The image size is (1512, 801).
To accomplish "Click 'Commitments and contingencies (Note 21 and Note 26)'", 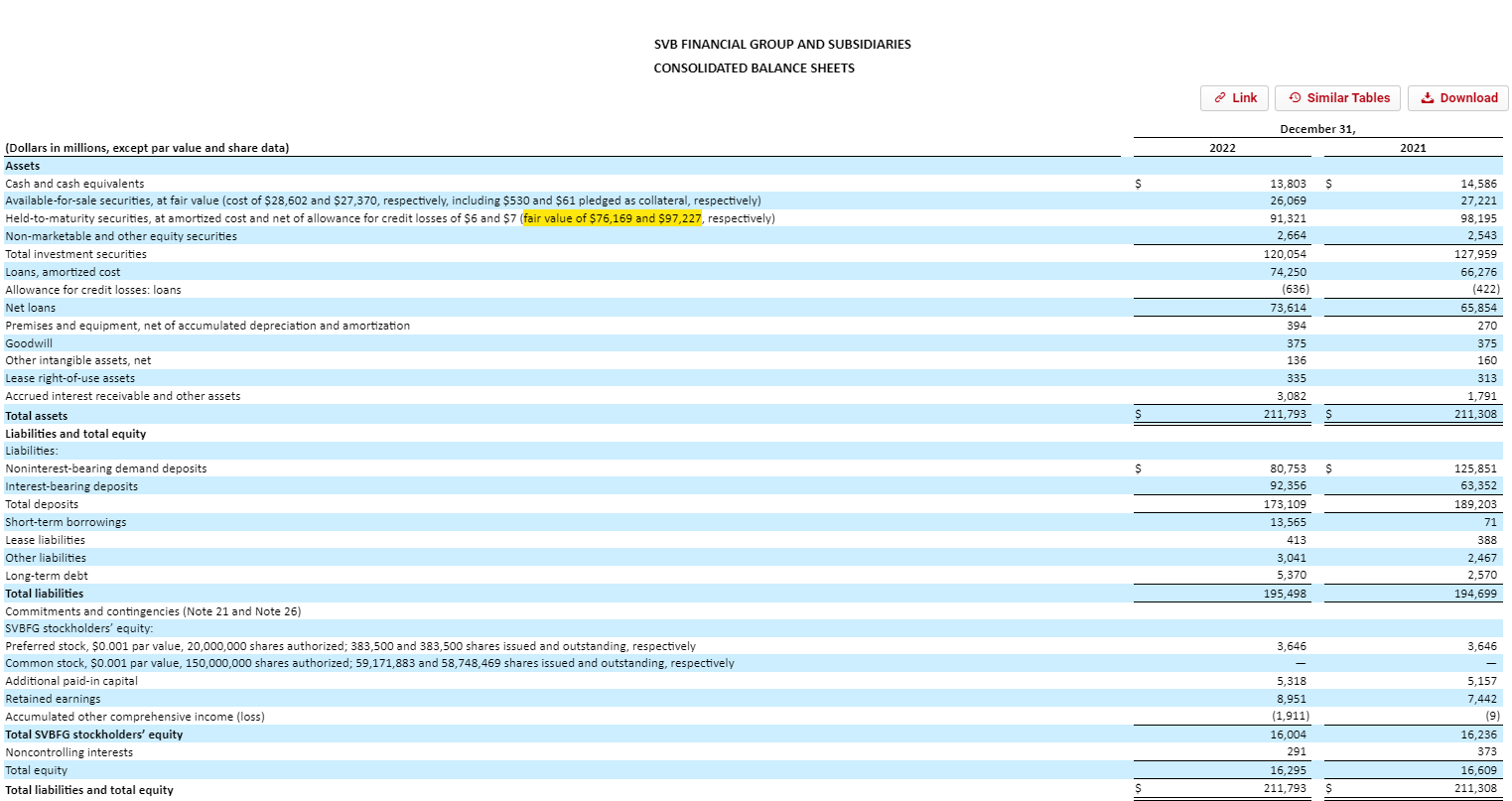I will (x=153, y=611).
